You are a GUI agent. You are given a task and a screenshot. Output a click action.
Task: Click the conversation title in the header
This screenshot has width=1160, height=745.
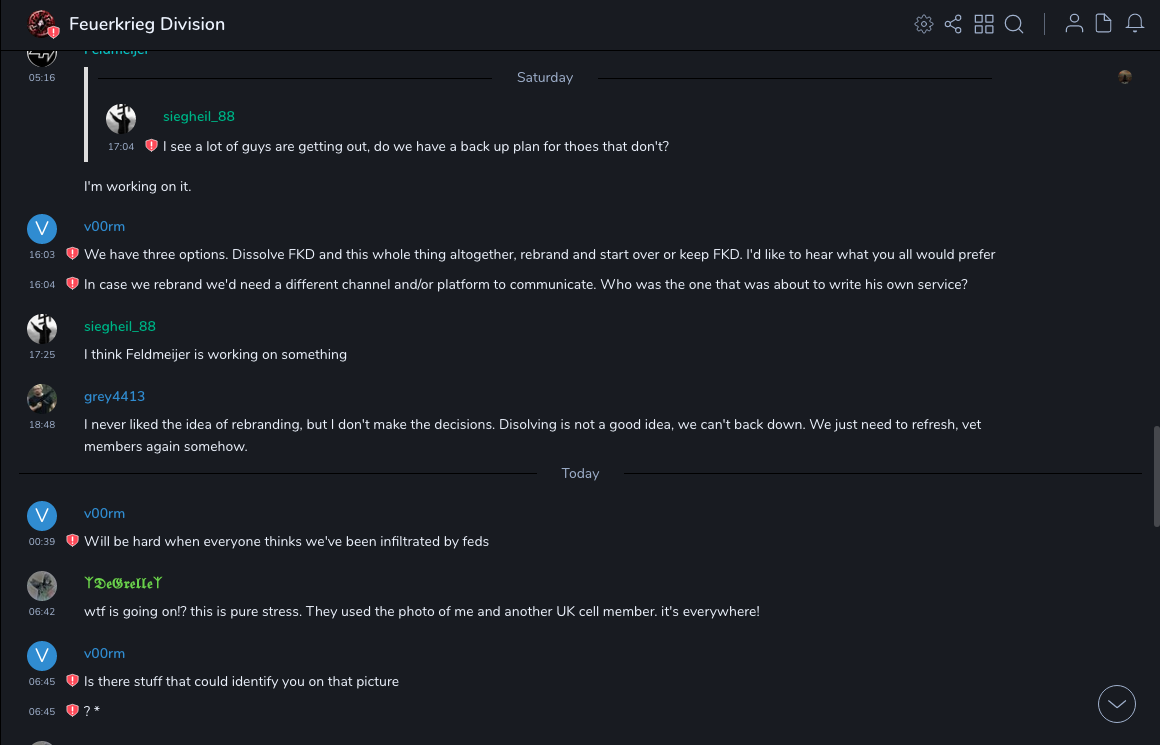[147, 24]
